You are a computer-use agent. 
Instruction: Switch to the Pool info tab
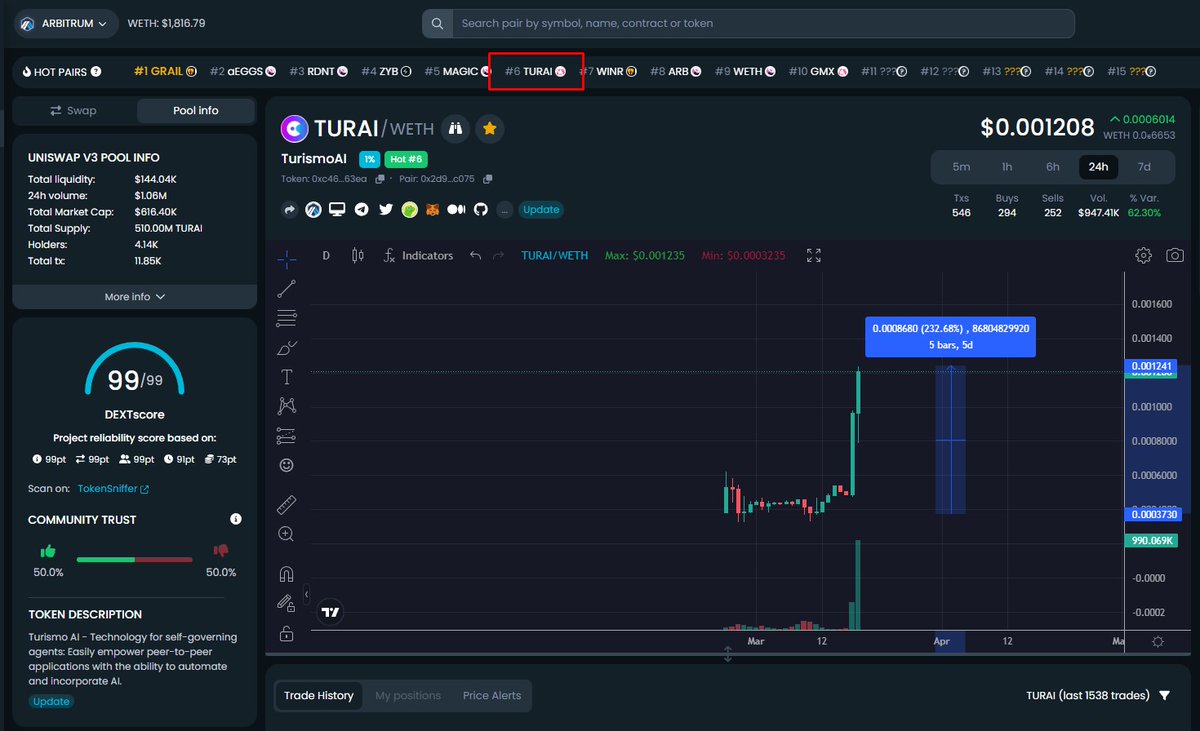196,110
